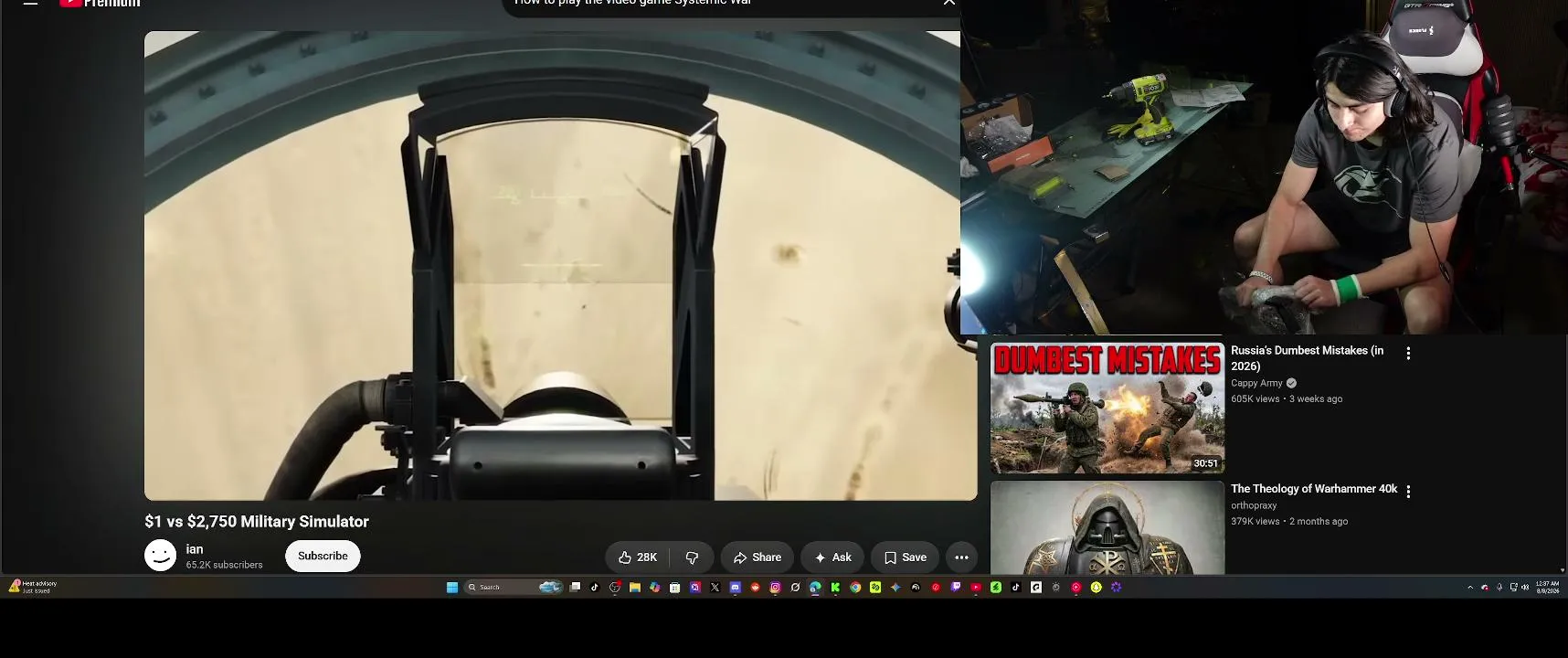Open Russia's Dumbest Mistakes video thumbnail
This screenshot has width=1568, height=658.
coord(1107,409)
